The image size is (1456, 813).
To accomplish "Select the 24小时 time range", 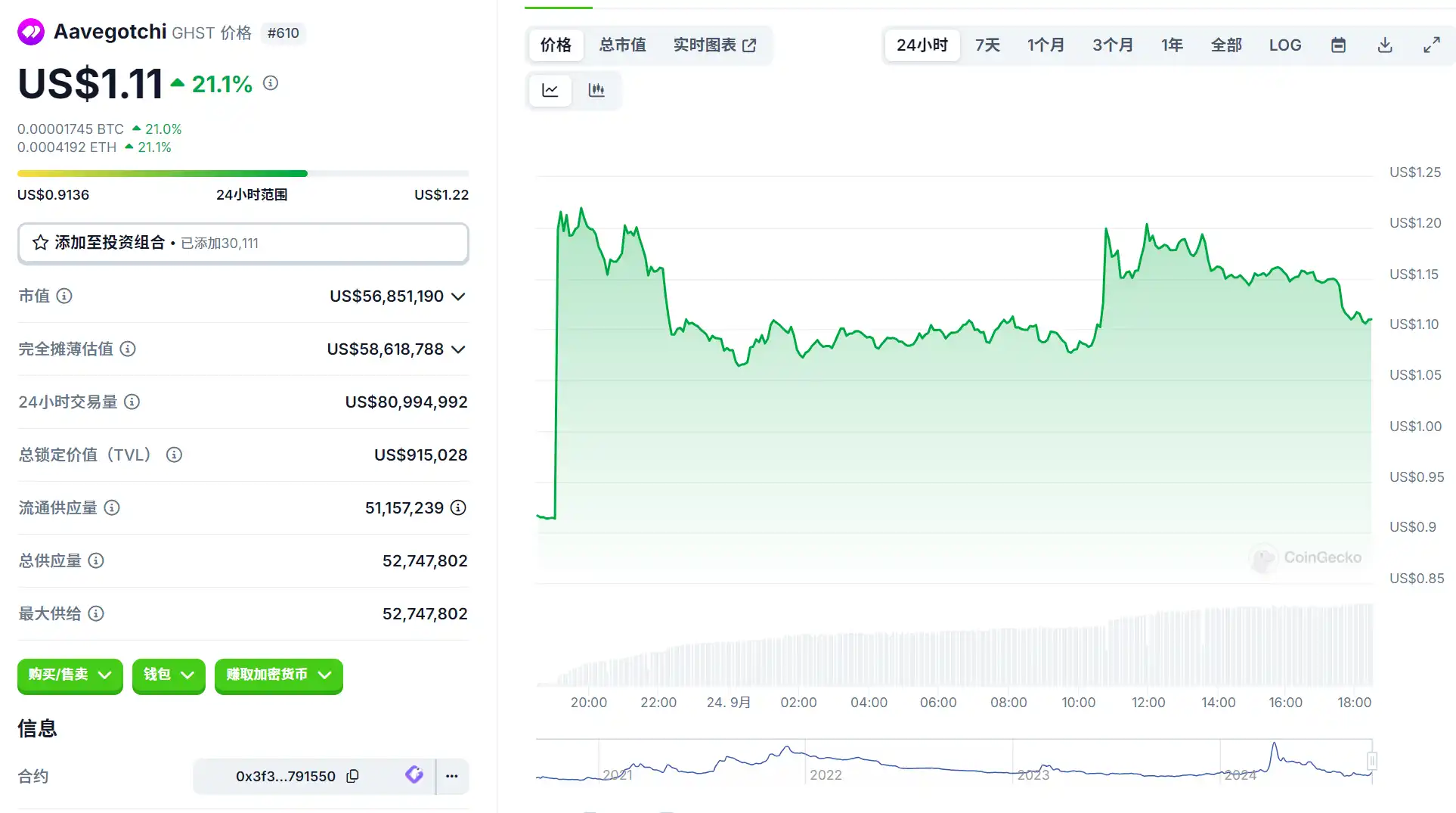I will click(x=922, y=45).
